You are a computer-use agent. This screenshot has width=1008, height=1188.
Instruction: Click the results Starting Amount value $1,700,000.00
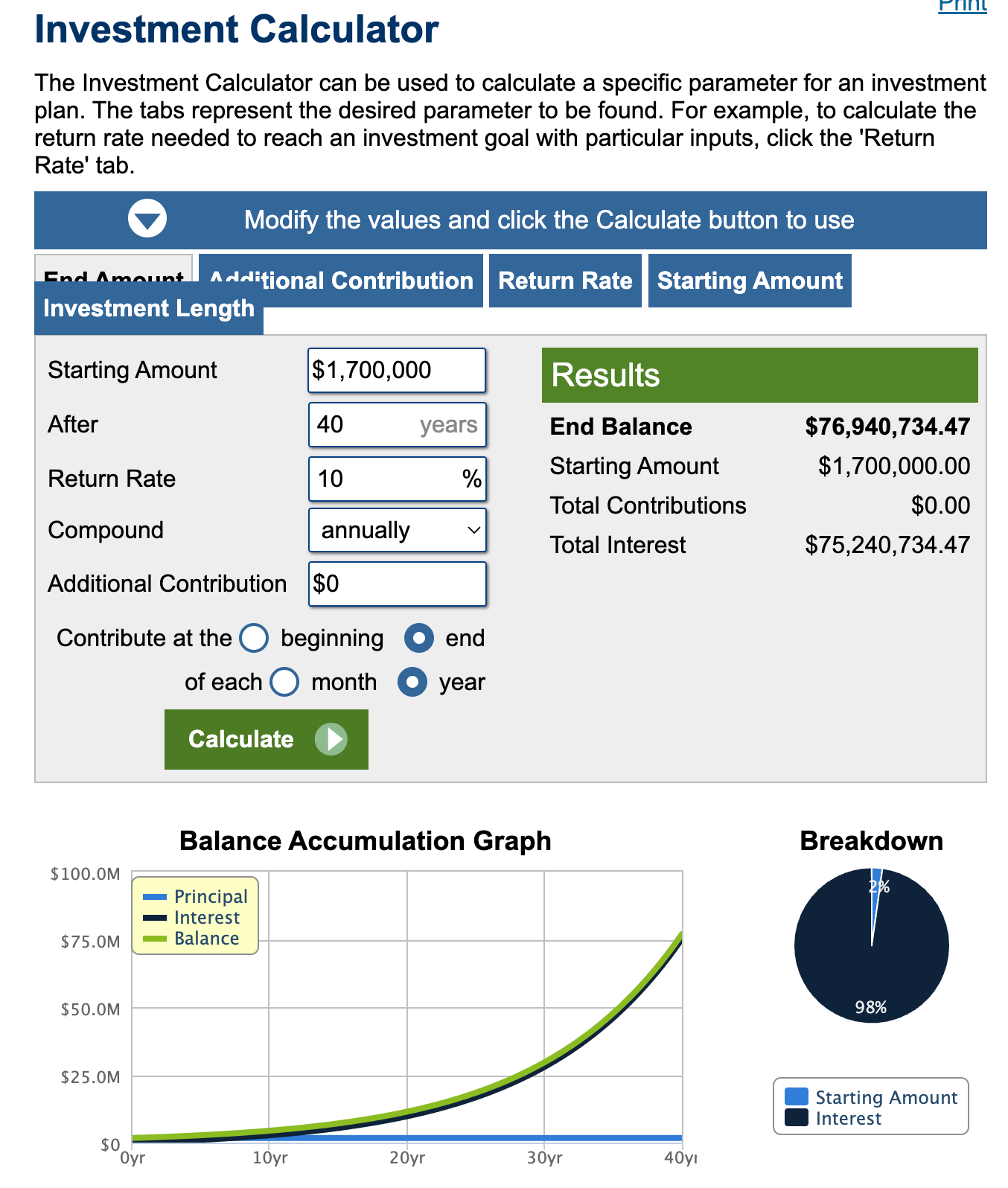pos(894,466)
